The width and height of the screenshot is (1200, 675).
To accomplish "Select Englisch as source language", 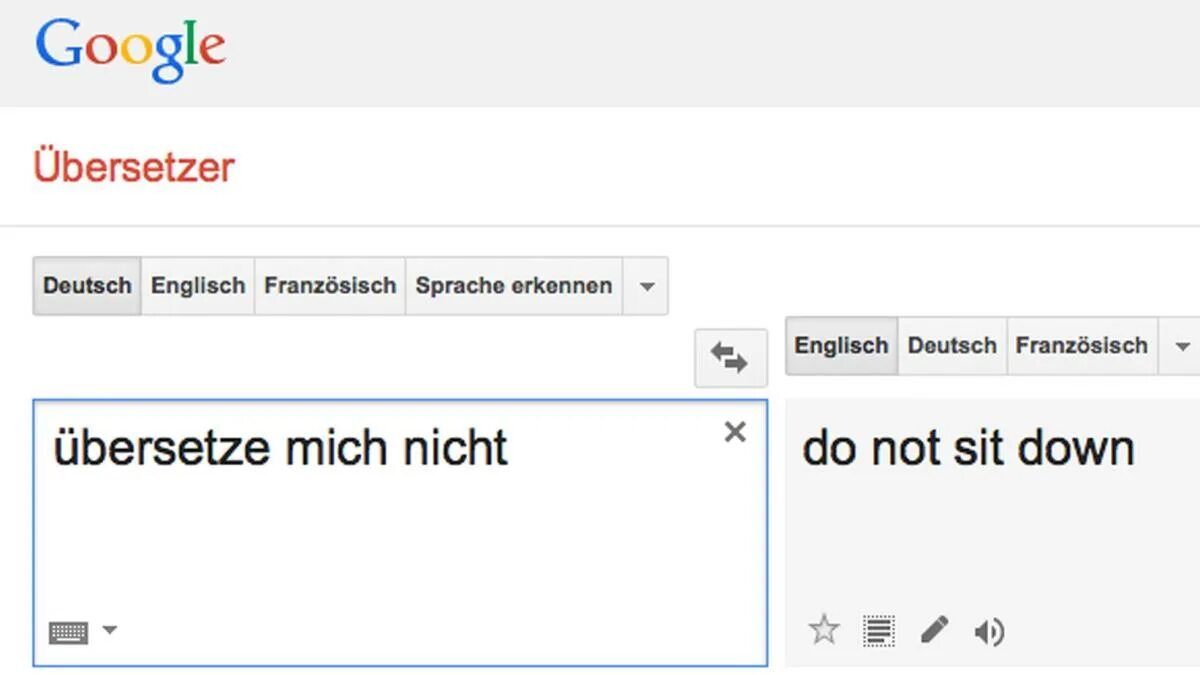I will [x=198, y=286].
